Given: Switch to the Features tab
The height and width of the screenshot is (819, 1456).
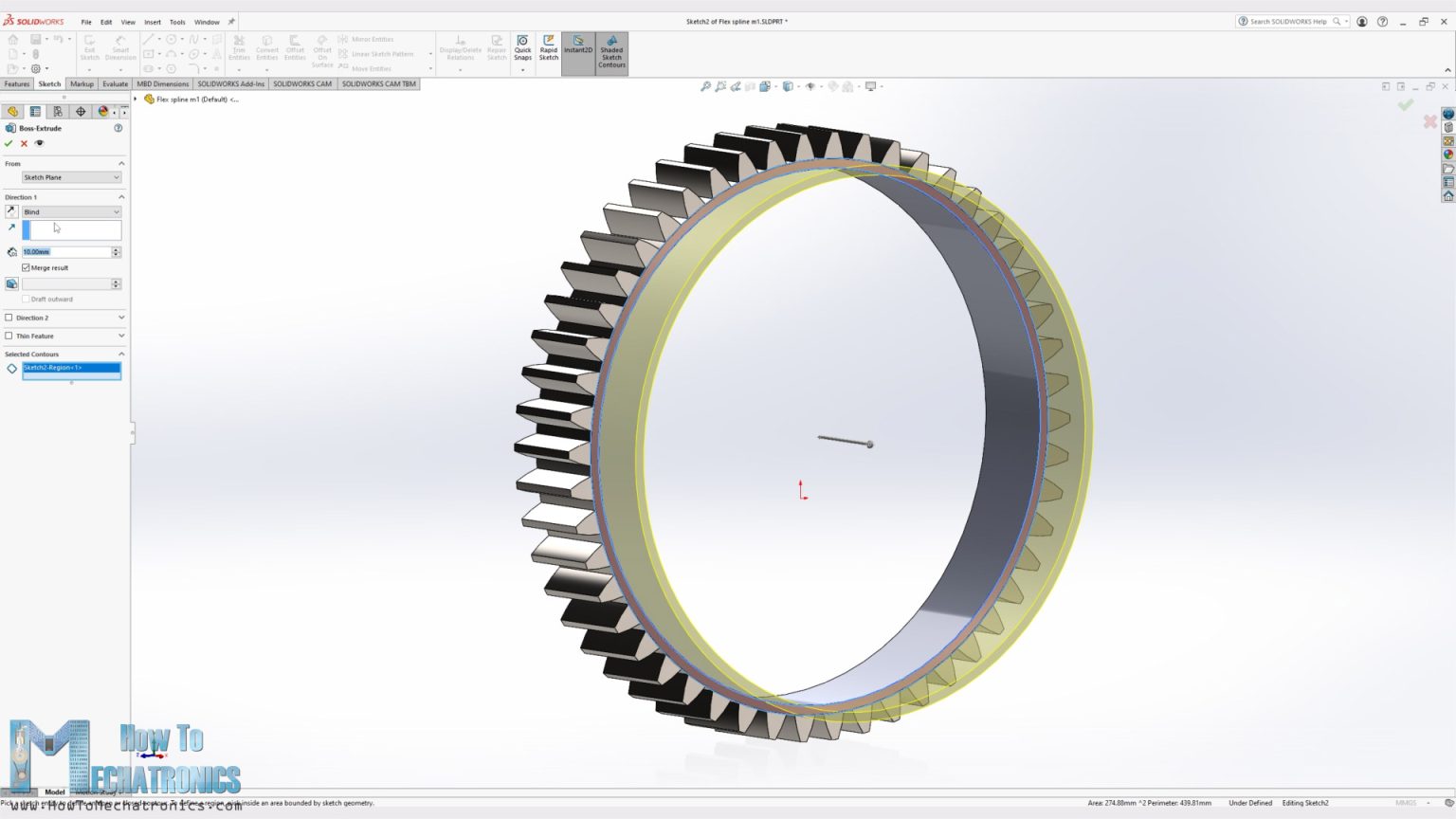Looking at the screenshot, I should coord(16,83).
